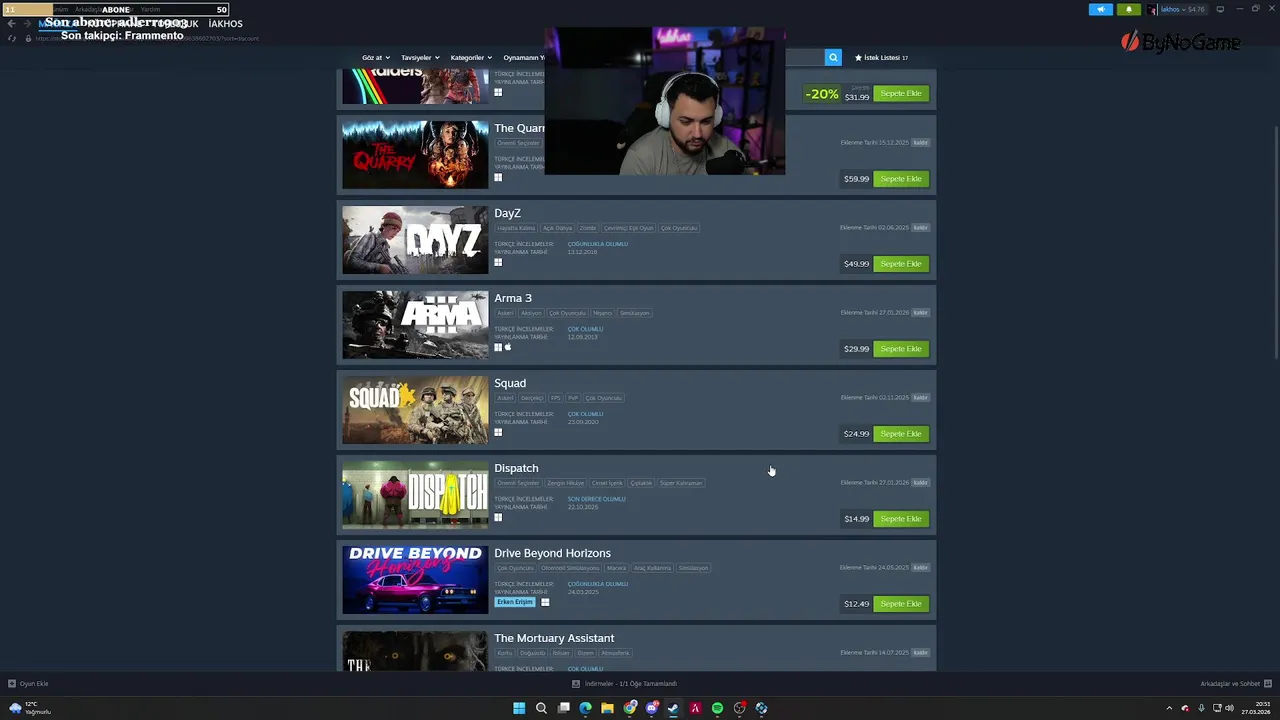Remove Arma 3 from wishlist via kaldır
The width and height of the screenshot is (1280, 720).
921,313
